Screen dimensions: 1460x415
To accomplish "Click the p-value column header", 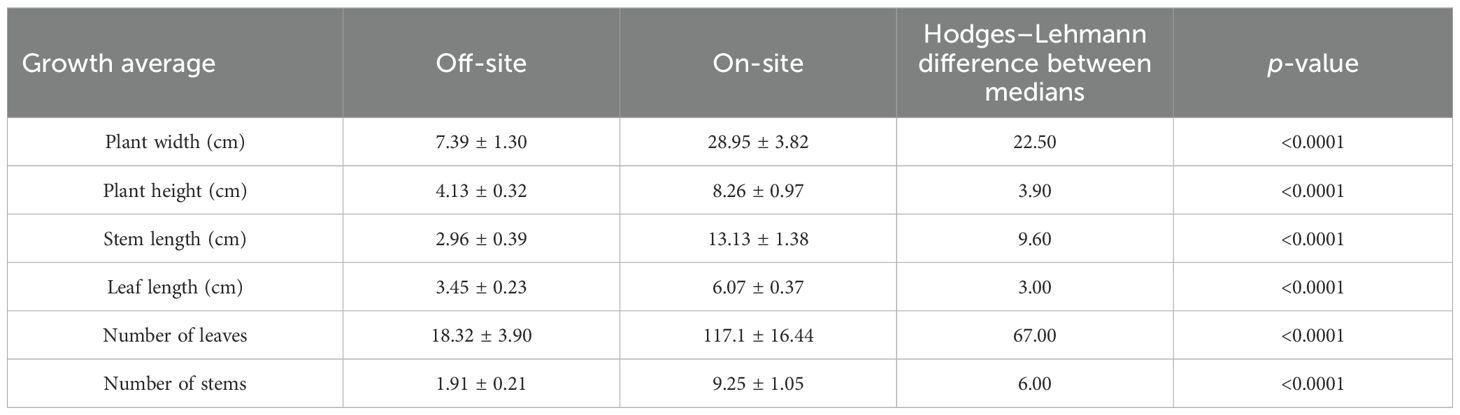I will 1312,65.
